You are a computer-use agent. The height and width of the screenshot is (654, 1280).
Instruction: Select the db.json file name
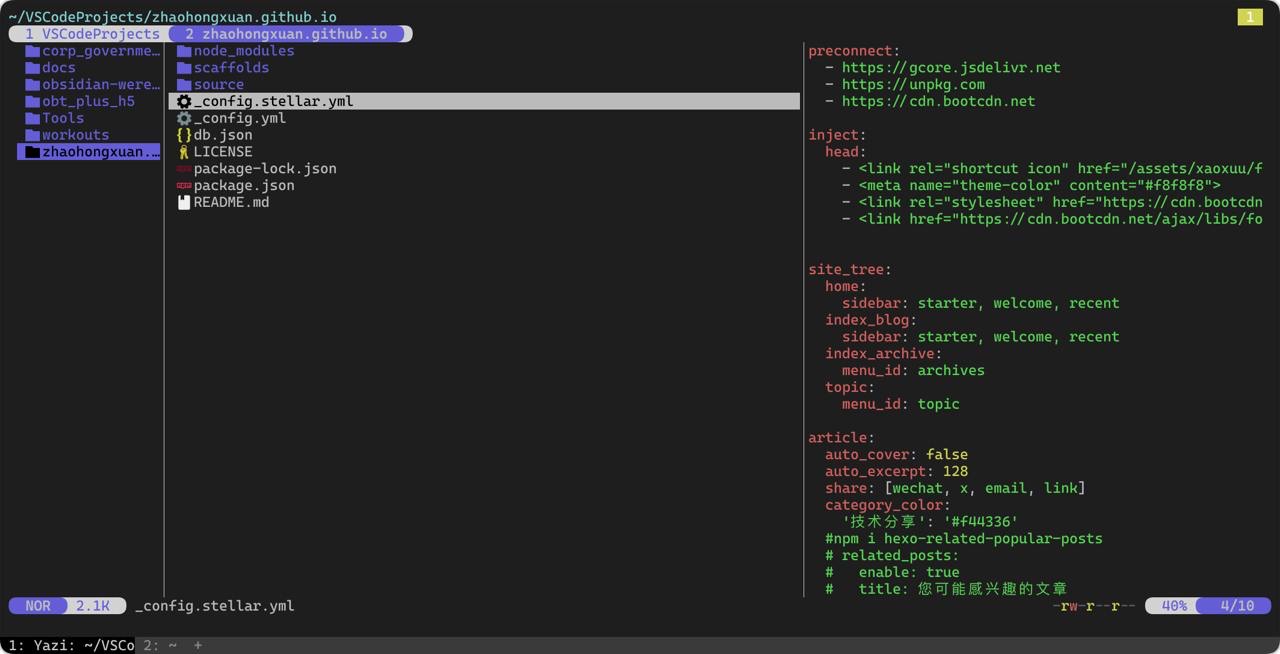223,135
